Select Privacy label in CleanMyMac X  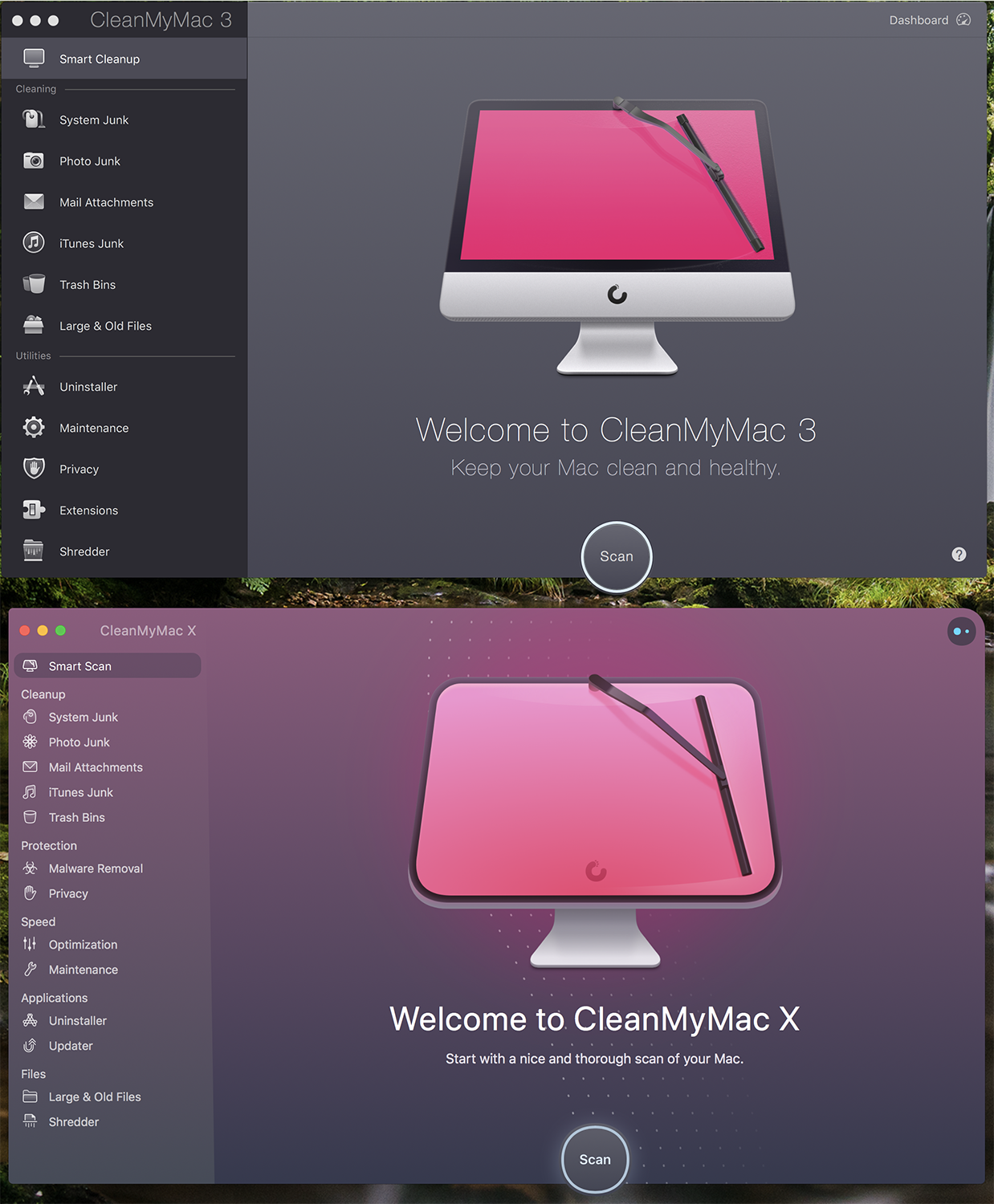click(68, 893)
